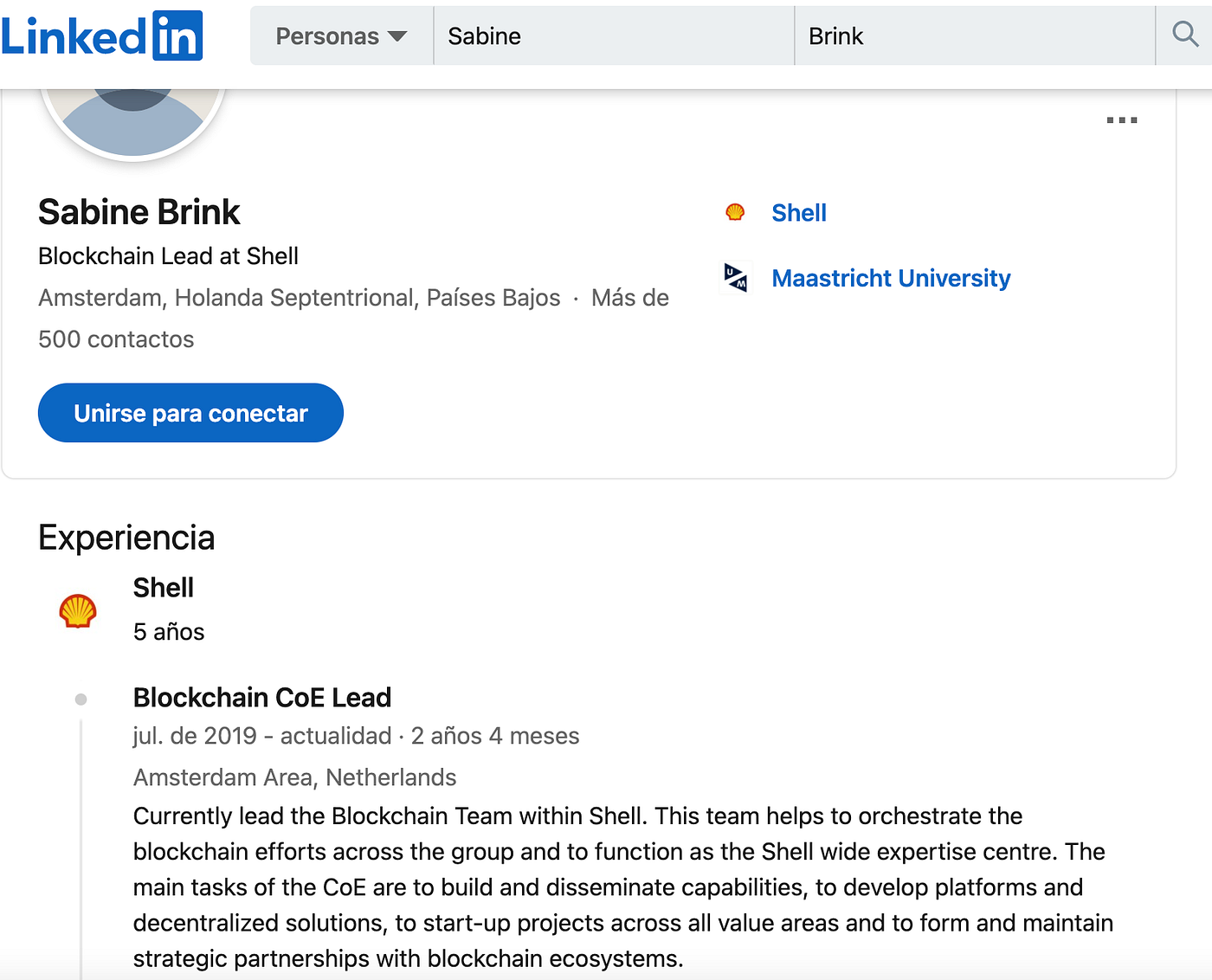
Task: Click the 5 años duration text
Action: click(x=169, y=632)
